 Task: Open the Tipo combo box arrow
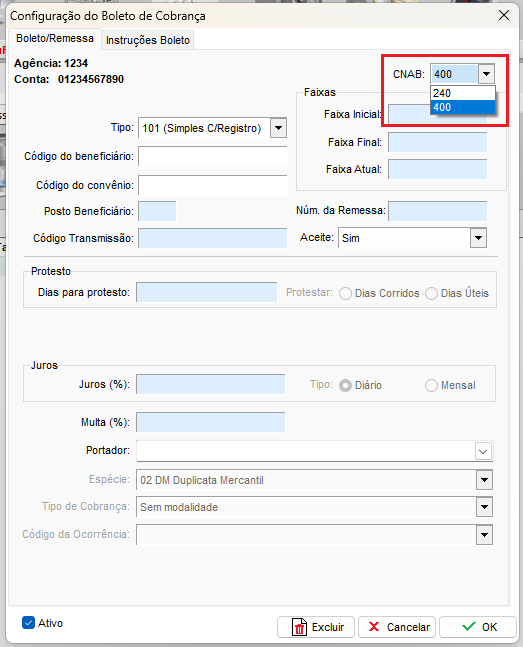[278, 128]
